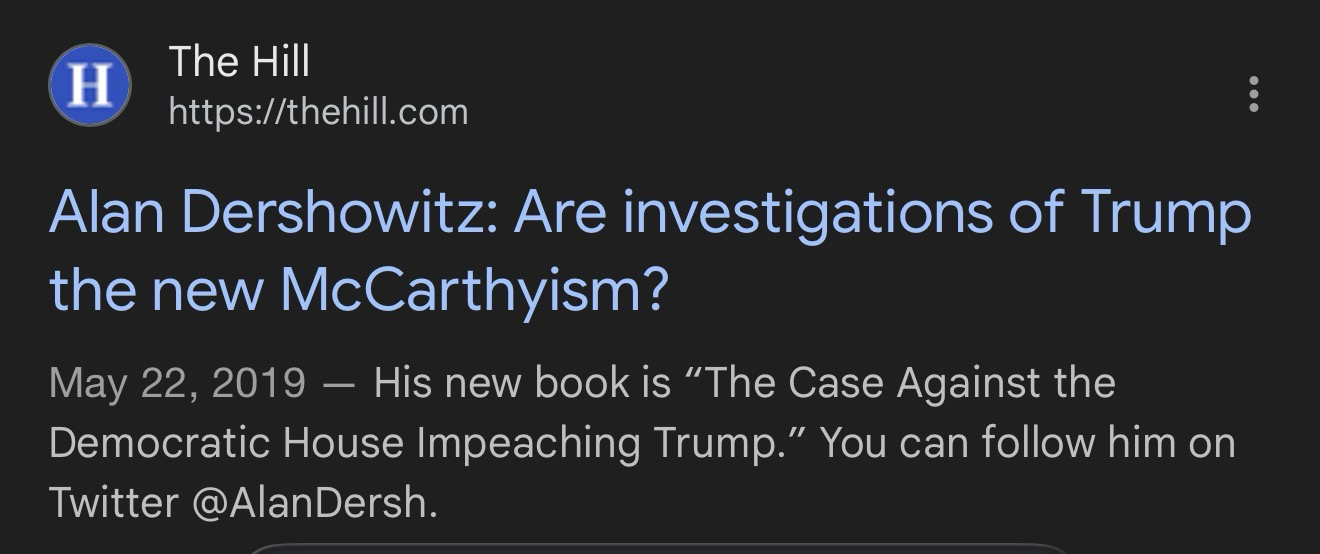Click "the new" on headline's second line
The image size is (1320, 554).
point(156,288)
